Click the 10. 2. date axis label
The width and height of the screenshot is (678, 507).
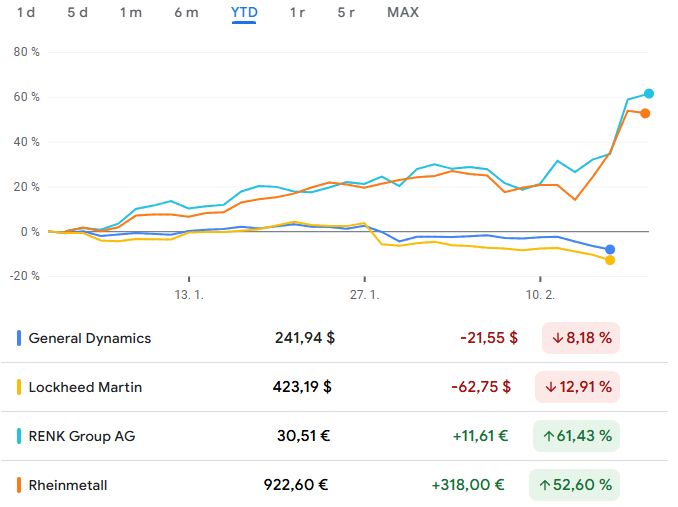(x=540, y=295)
